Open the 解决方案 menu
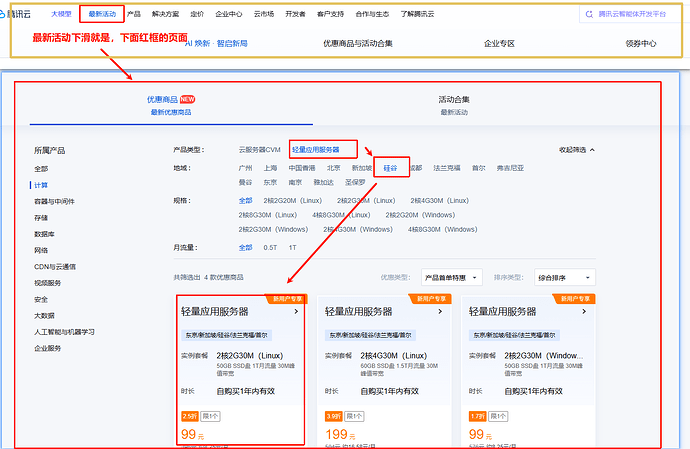The height and width of the screenshot is (449, 690). [x=165, y=14]
